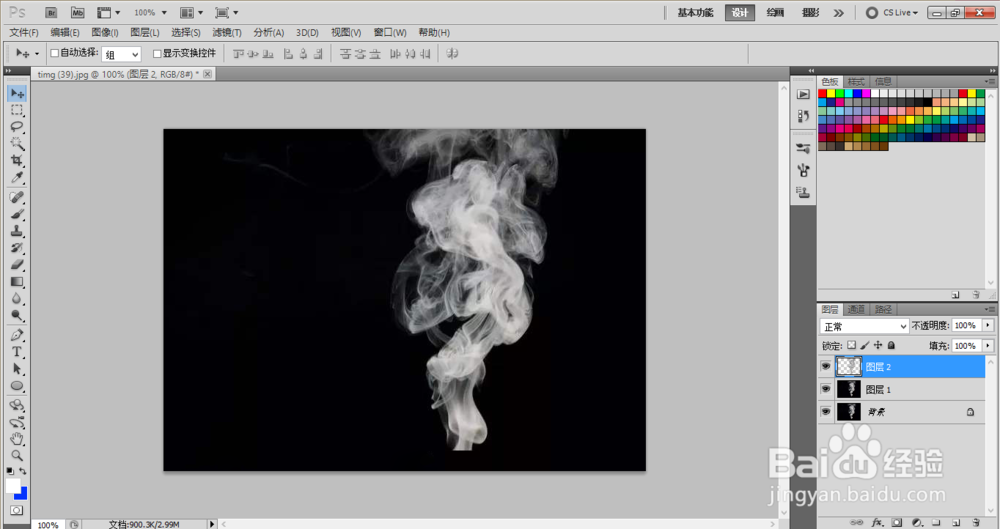
Task: Switch to the 样式 tab
Action: coord(856,82)
